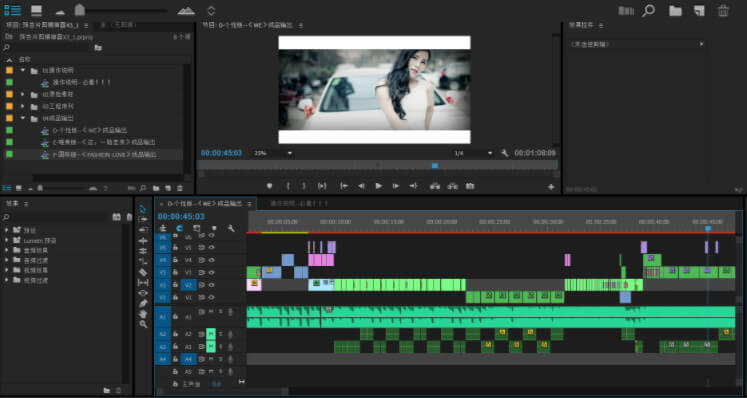Click the large New Item icon at top right

pyautogui.click(x=699, y=10)
